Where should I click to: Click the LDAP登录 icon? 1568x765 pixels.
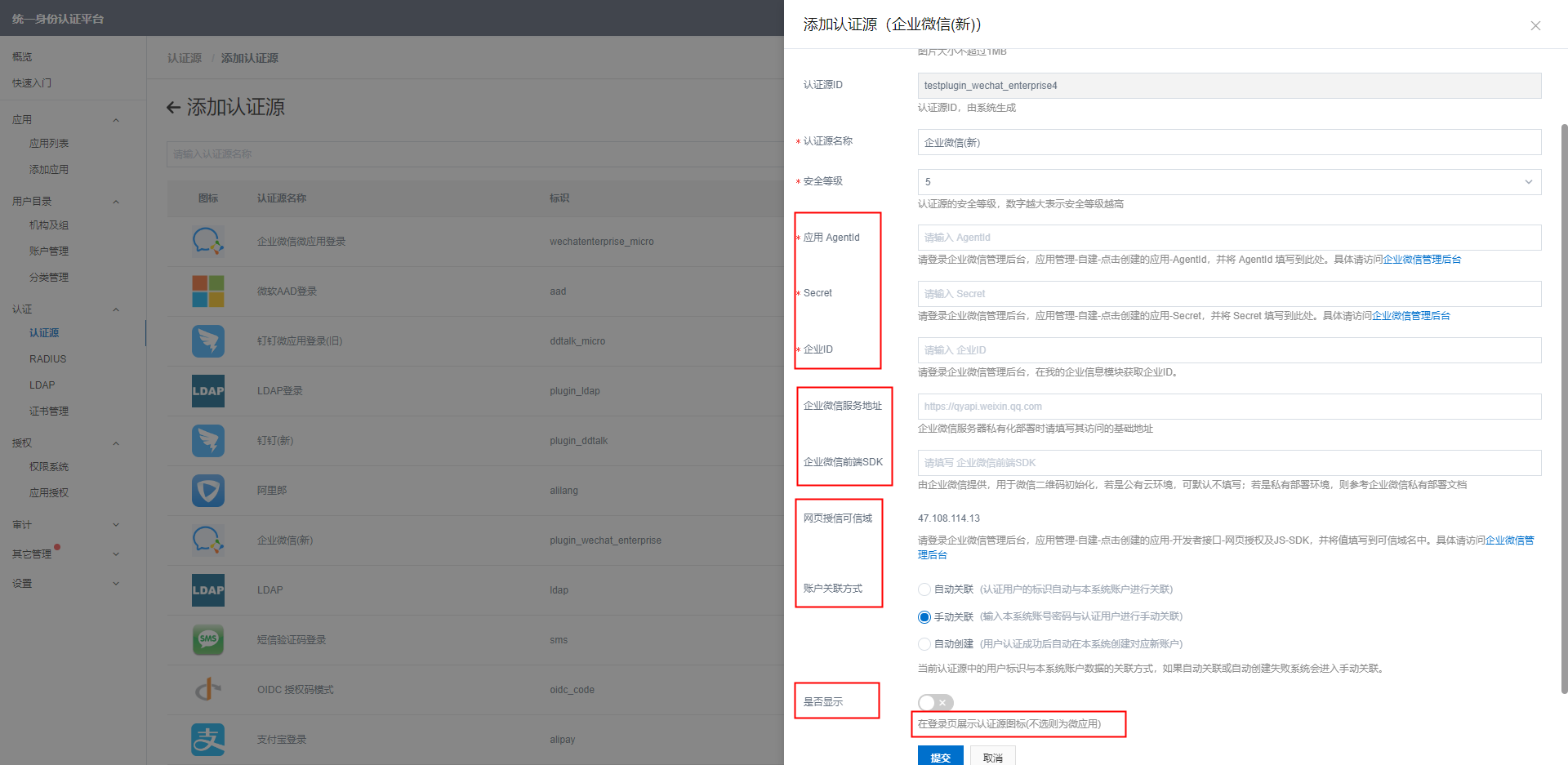coord(207,391)
